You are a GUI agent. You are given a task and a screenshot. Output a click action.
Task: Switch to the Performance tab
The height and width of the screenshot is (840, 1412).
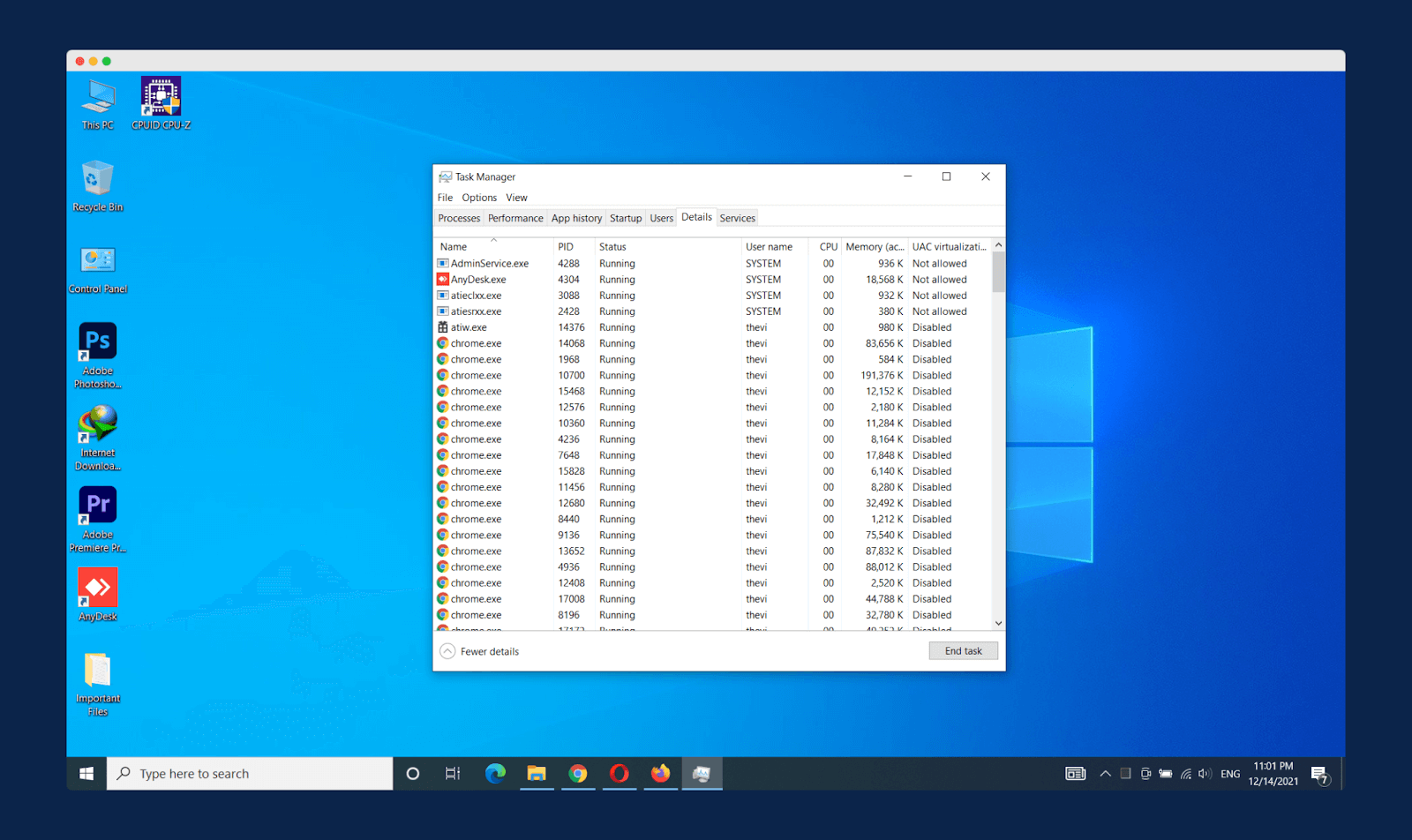515,217
